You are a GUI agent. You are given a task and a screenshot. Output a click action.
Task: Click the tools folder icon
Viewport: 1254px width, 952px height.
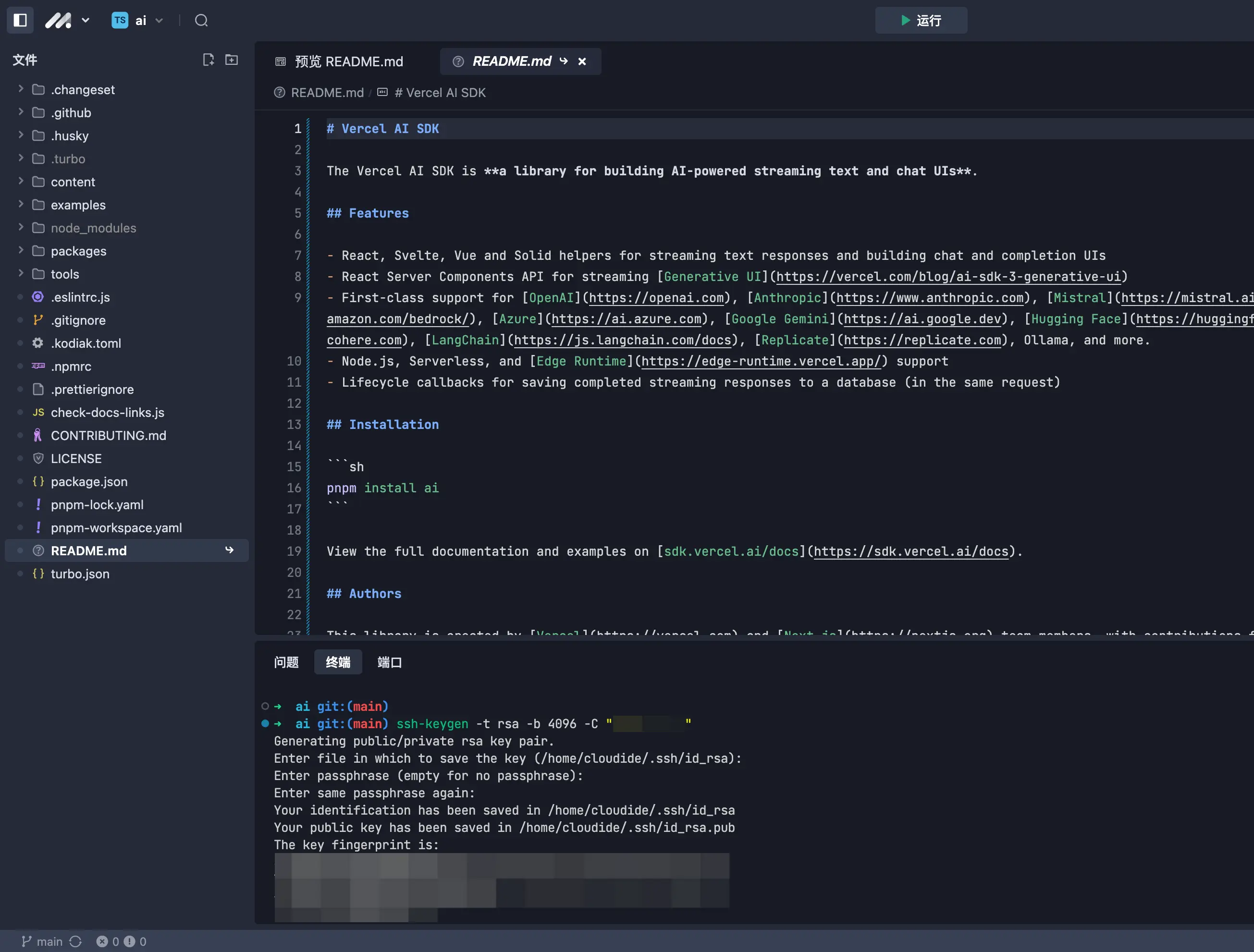[x=38, y=274]
